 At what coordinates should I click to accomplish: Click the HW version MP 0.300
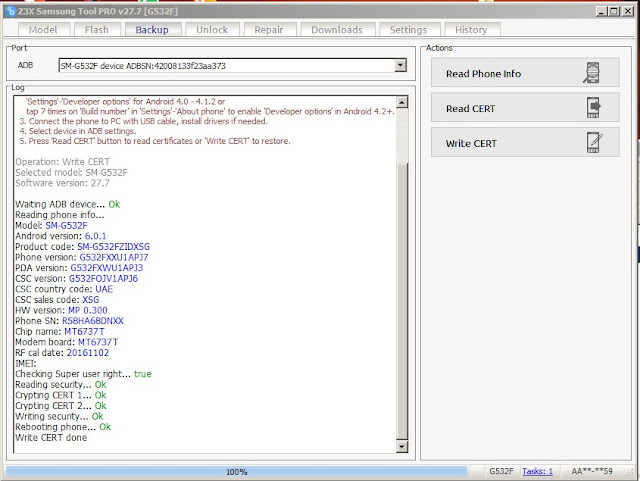[88, 310]
